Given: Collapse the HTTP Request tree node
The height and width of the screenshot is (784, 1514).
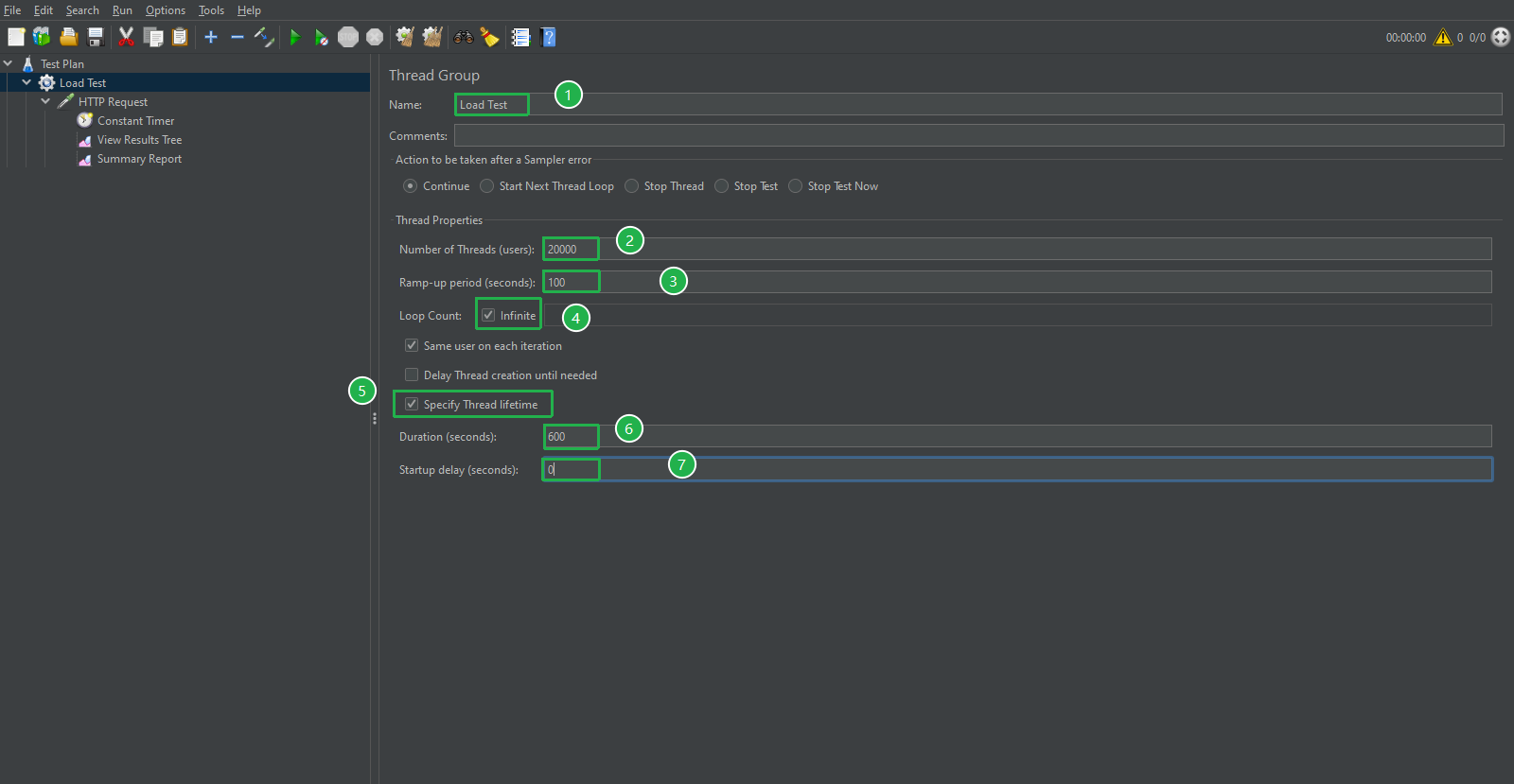Looking at the screenshot, I should (45, 101).
